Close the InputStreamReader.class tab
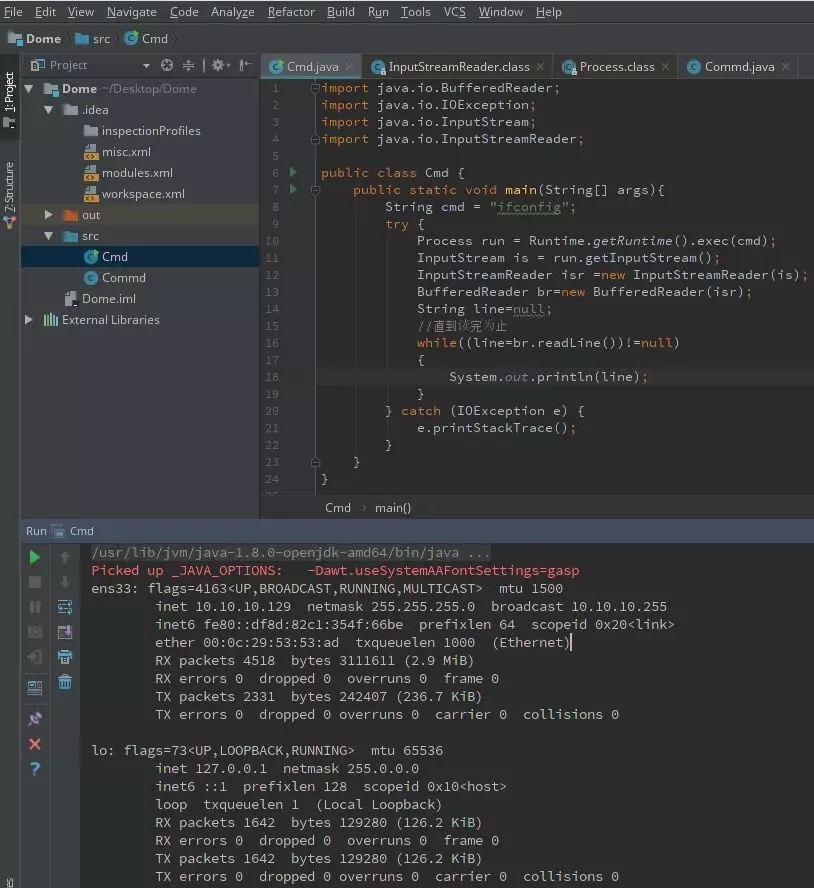Screen dimensions: 814x888 click(540, 67)
